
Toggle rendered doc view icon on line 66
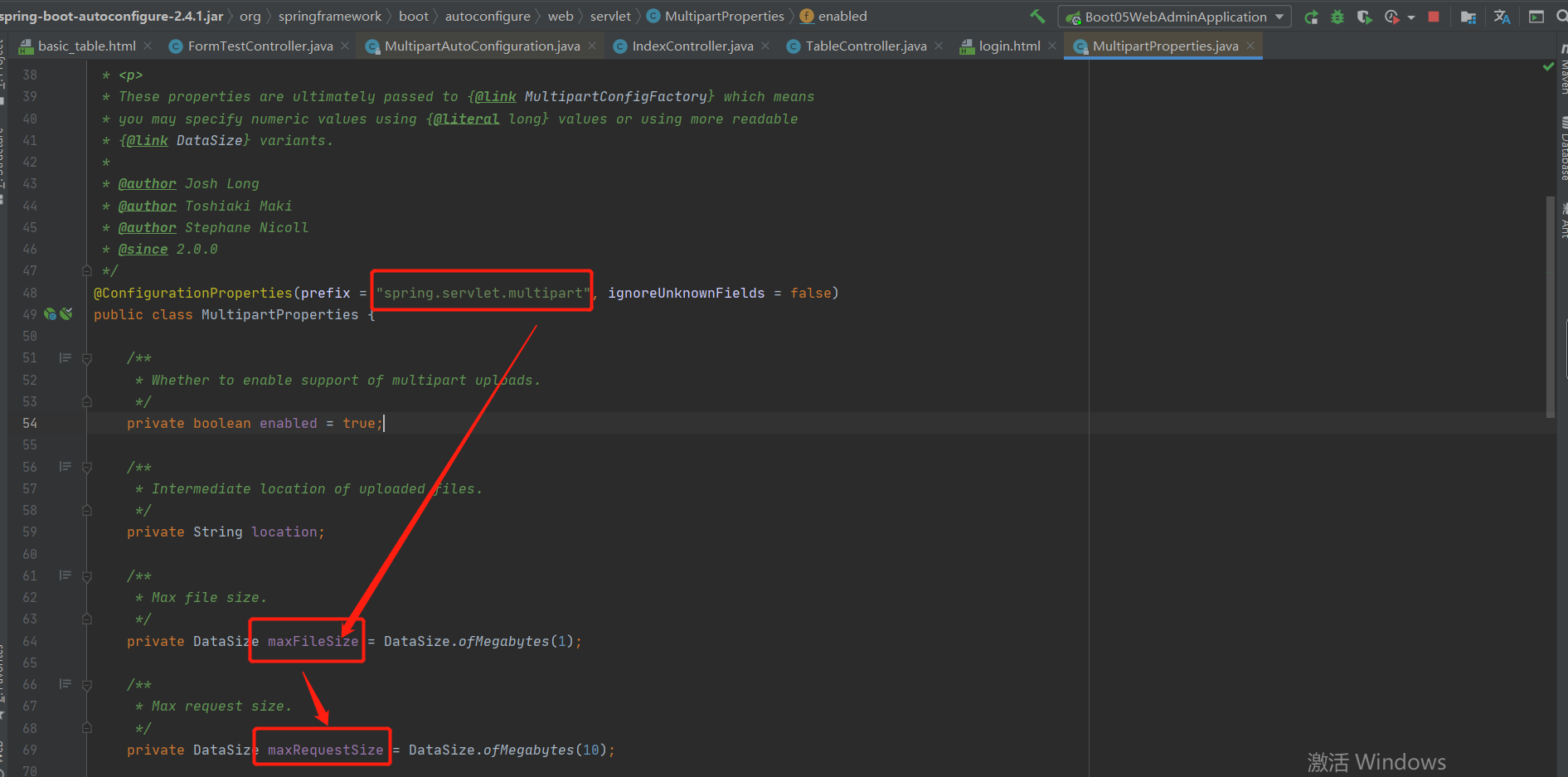tap(65, 684)
